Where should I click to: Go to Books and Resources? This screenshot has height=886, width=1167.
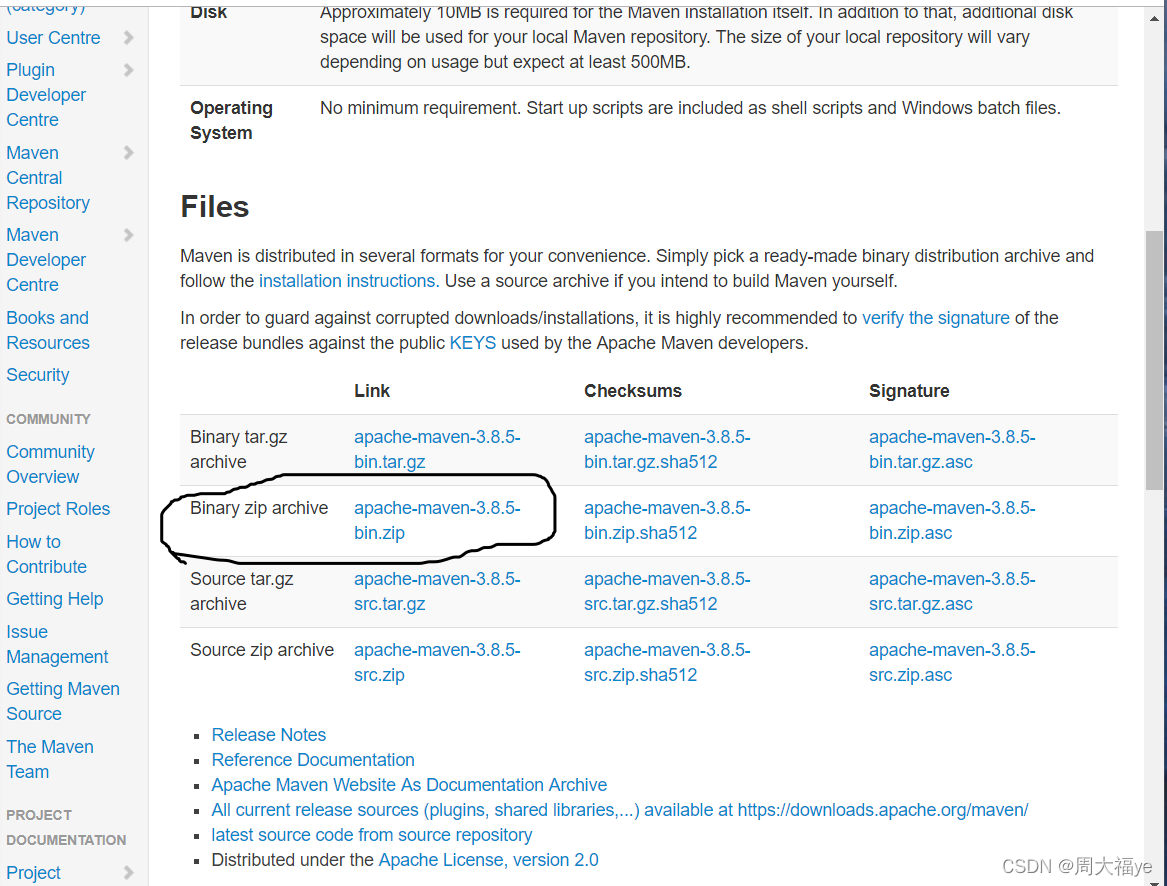point(48,331)
